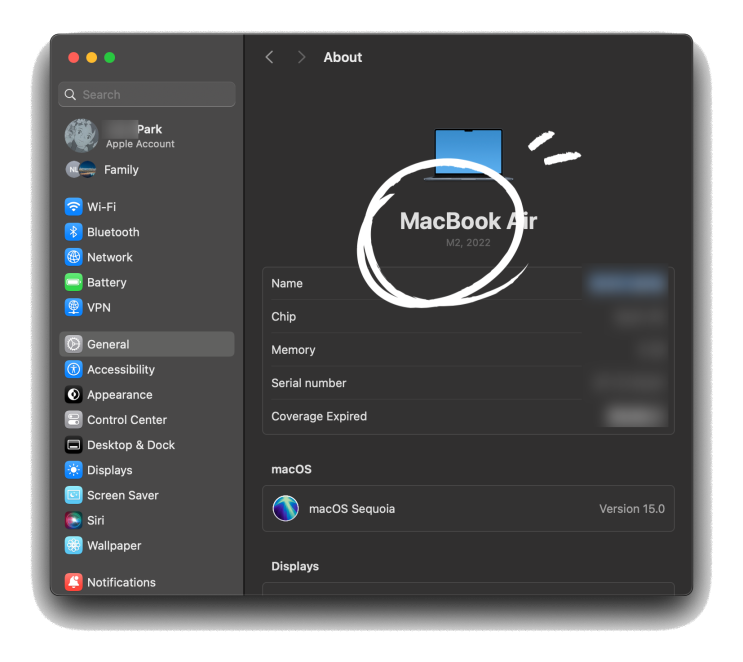
Task: Open the Wallpaper label in sidebar
Action: (x=114, y=545)
